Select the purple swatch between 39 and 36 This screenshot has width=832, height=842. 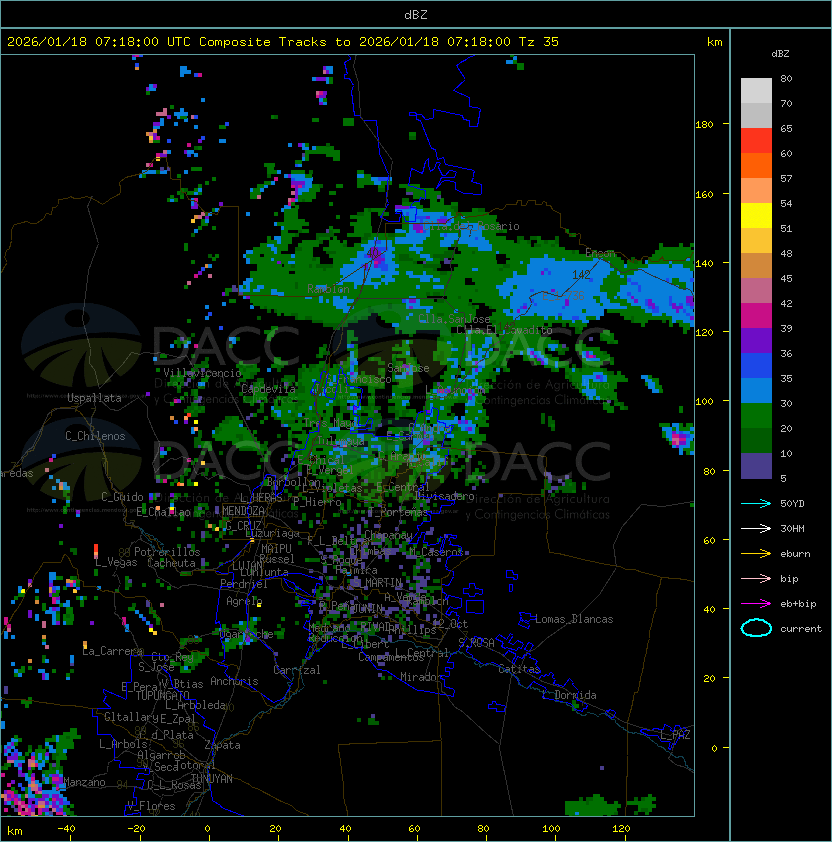[x=756, y=340]
